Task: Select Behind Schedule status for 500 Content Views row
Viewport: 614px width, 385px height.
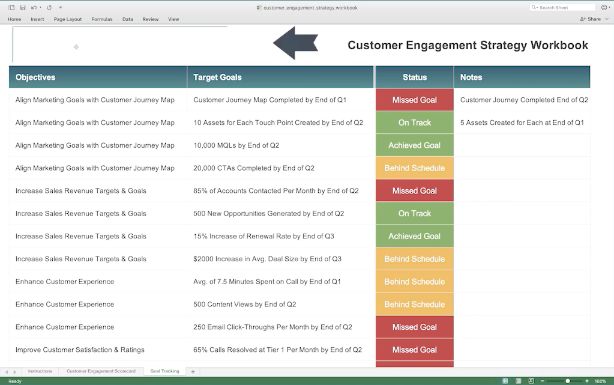Action: pyautogui.click(x=415, y=304)
